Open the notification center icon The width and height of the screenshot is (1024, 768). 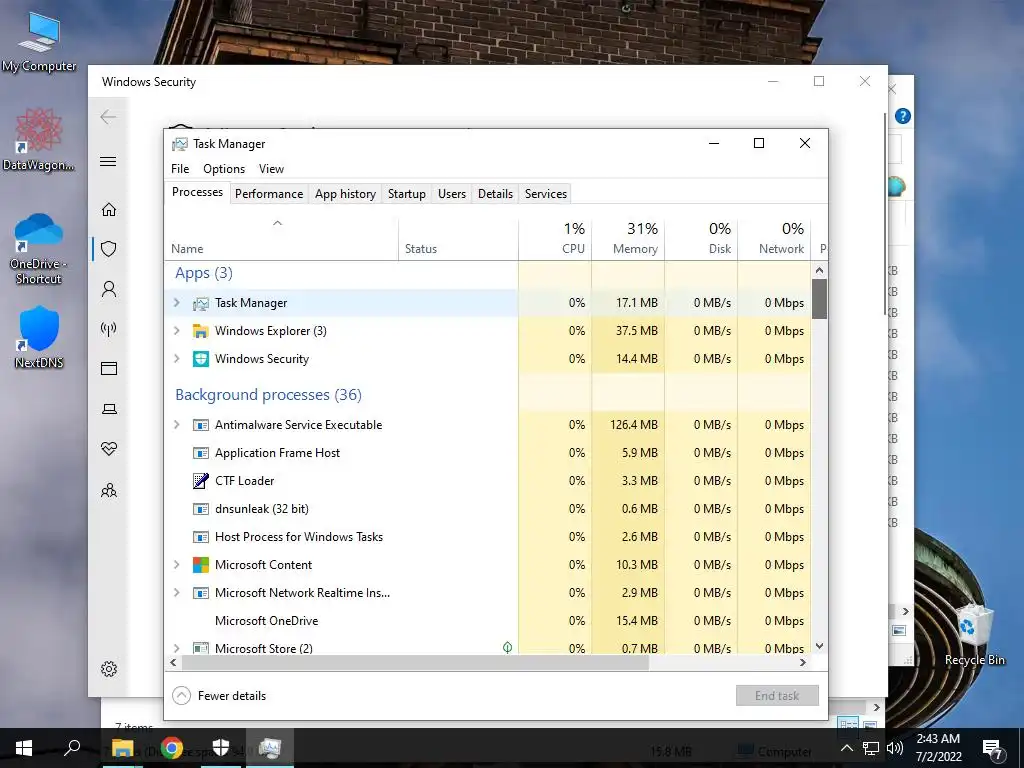(x=993, y=748)
